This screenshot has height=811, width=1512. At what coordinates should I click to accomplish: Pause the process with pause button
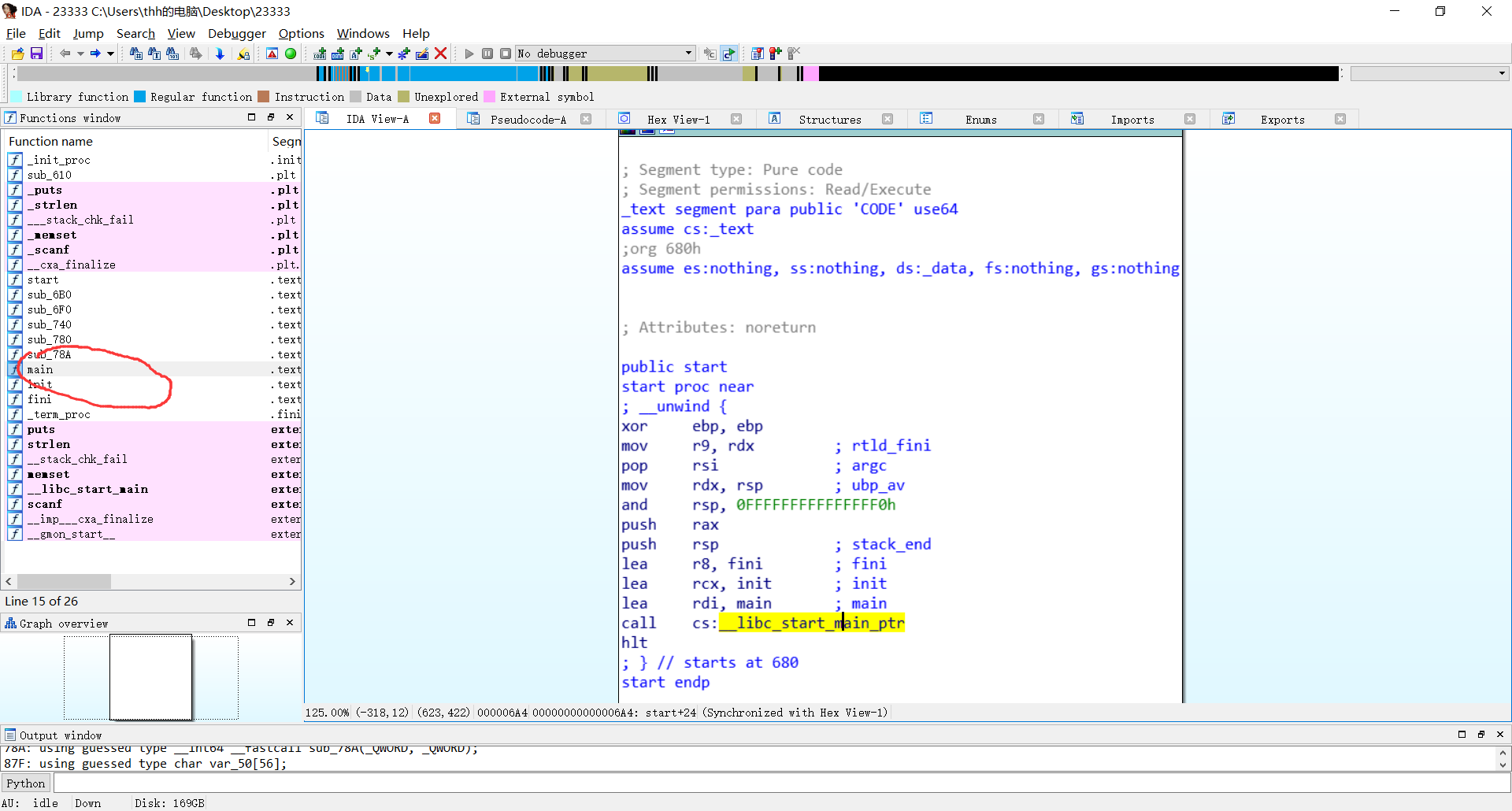[x=487, y=54]
